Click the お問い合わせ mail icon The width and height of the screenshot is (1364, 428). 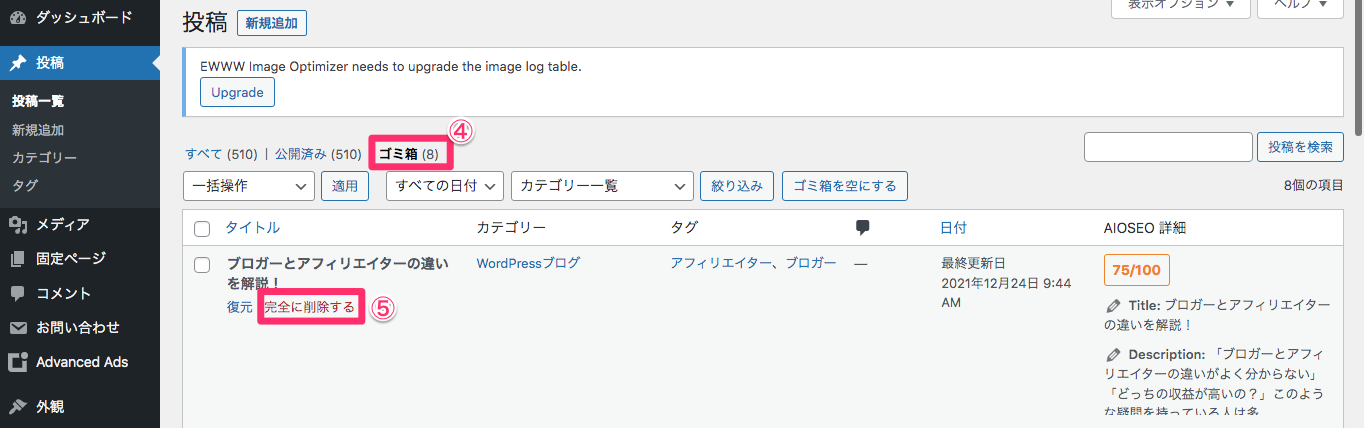[x=18, y=327]
